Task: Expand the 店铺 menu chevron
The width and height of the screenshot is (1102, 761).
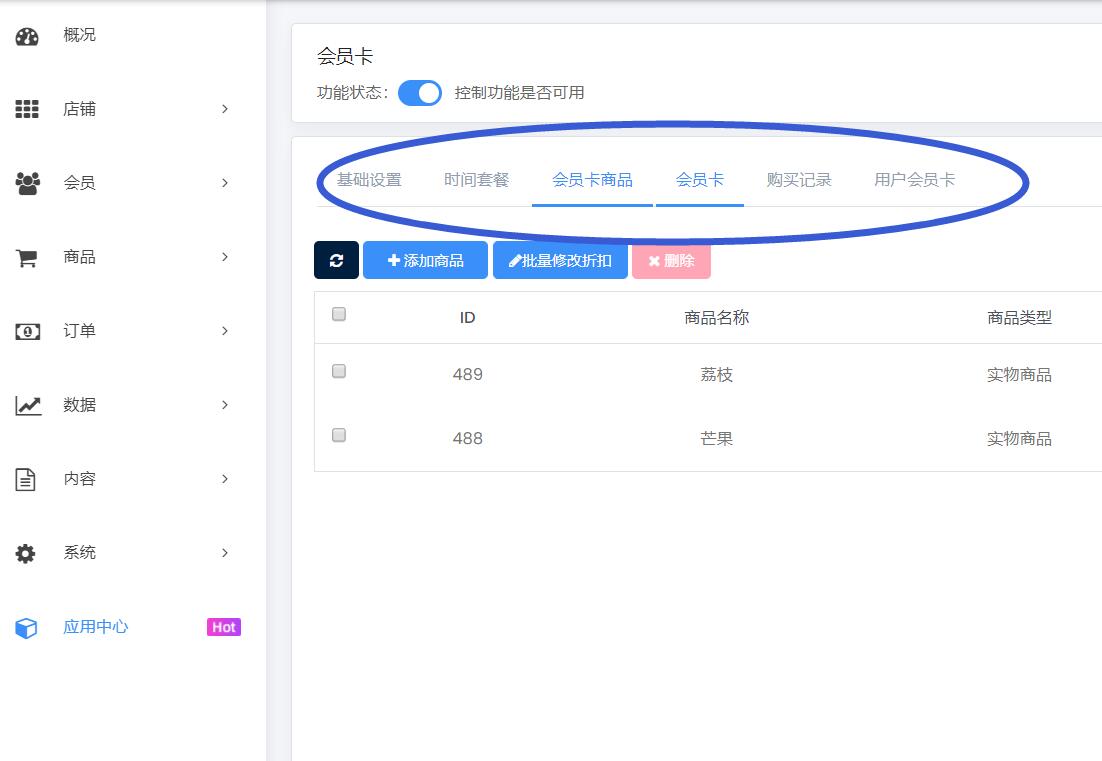Action: tap(225, 109)
